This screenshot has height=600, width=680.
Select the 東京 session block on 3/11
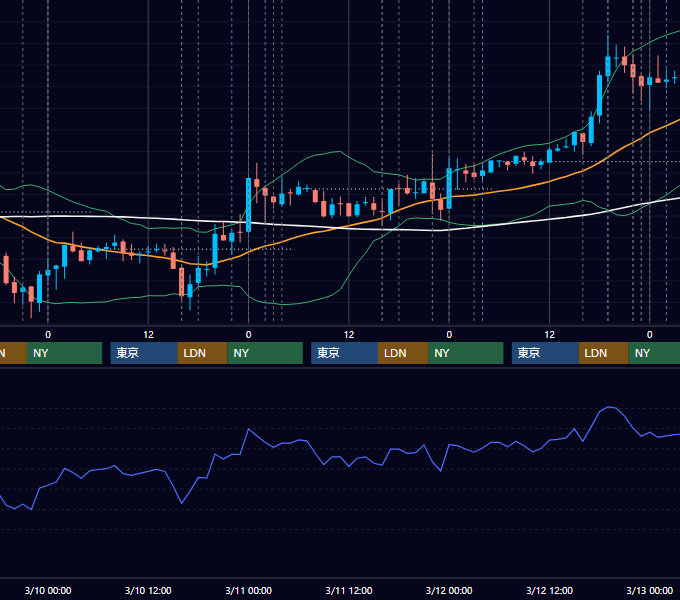pyautogui.click(x=344, y=353)
